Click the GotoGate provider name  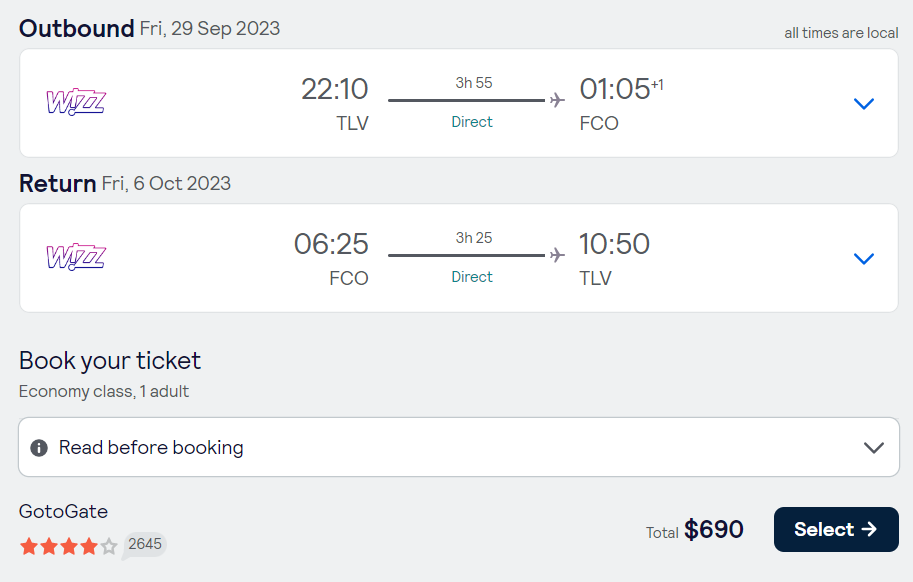point(63,511)
